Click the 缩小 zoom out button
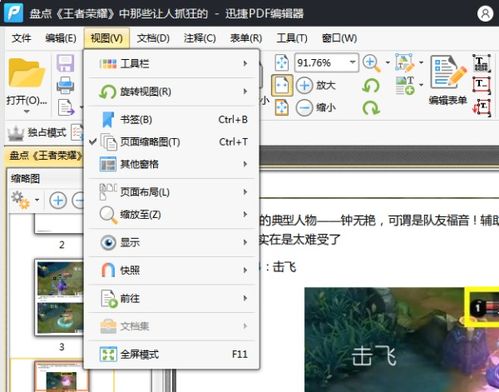Image resolution: width=499 pixels, height=392 pixels. [315, 108]
